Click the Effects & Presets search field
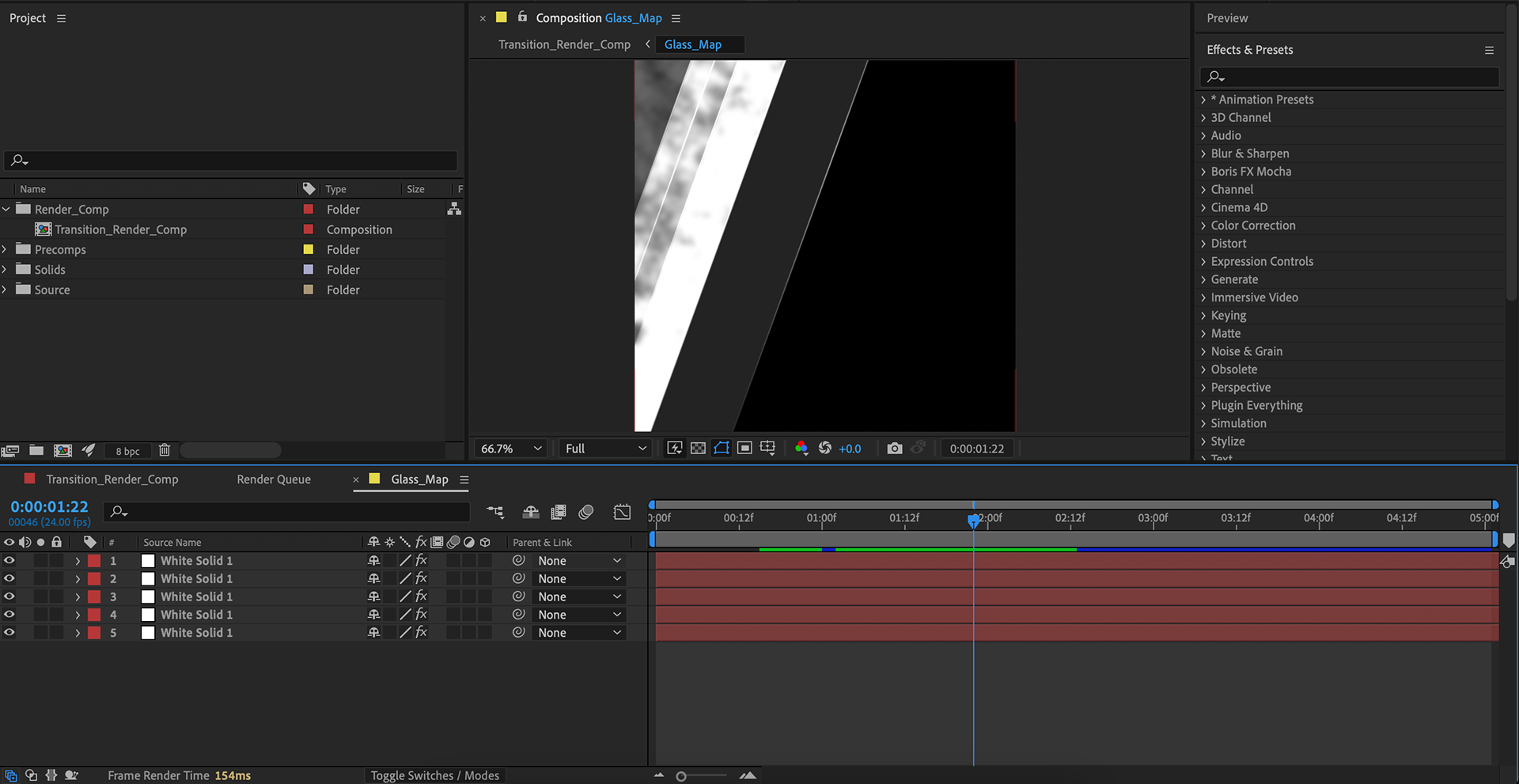This screenshot has width=1519, height=784. coord(1350,77)
